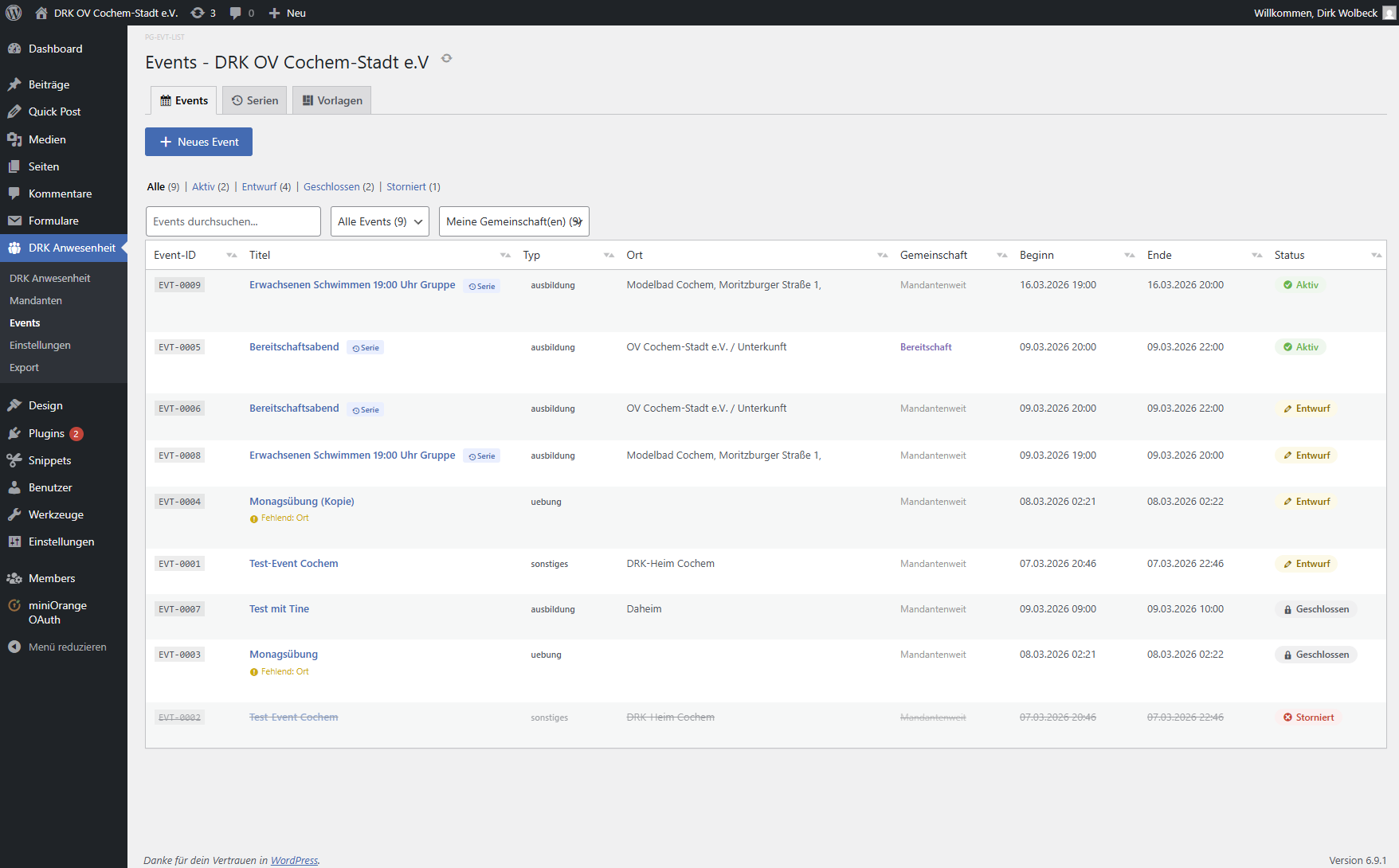Click the Entwurf badge for EVT-0001
Image resolution: width=1399 pixels, height=868 pixels.
pyautogui.click(x=1307, y=564)
